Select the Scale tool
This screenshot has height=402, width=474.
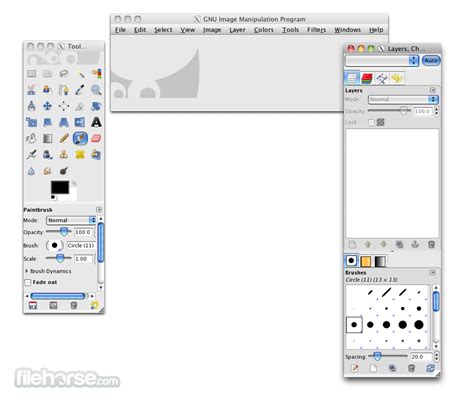31,122
